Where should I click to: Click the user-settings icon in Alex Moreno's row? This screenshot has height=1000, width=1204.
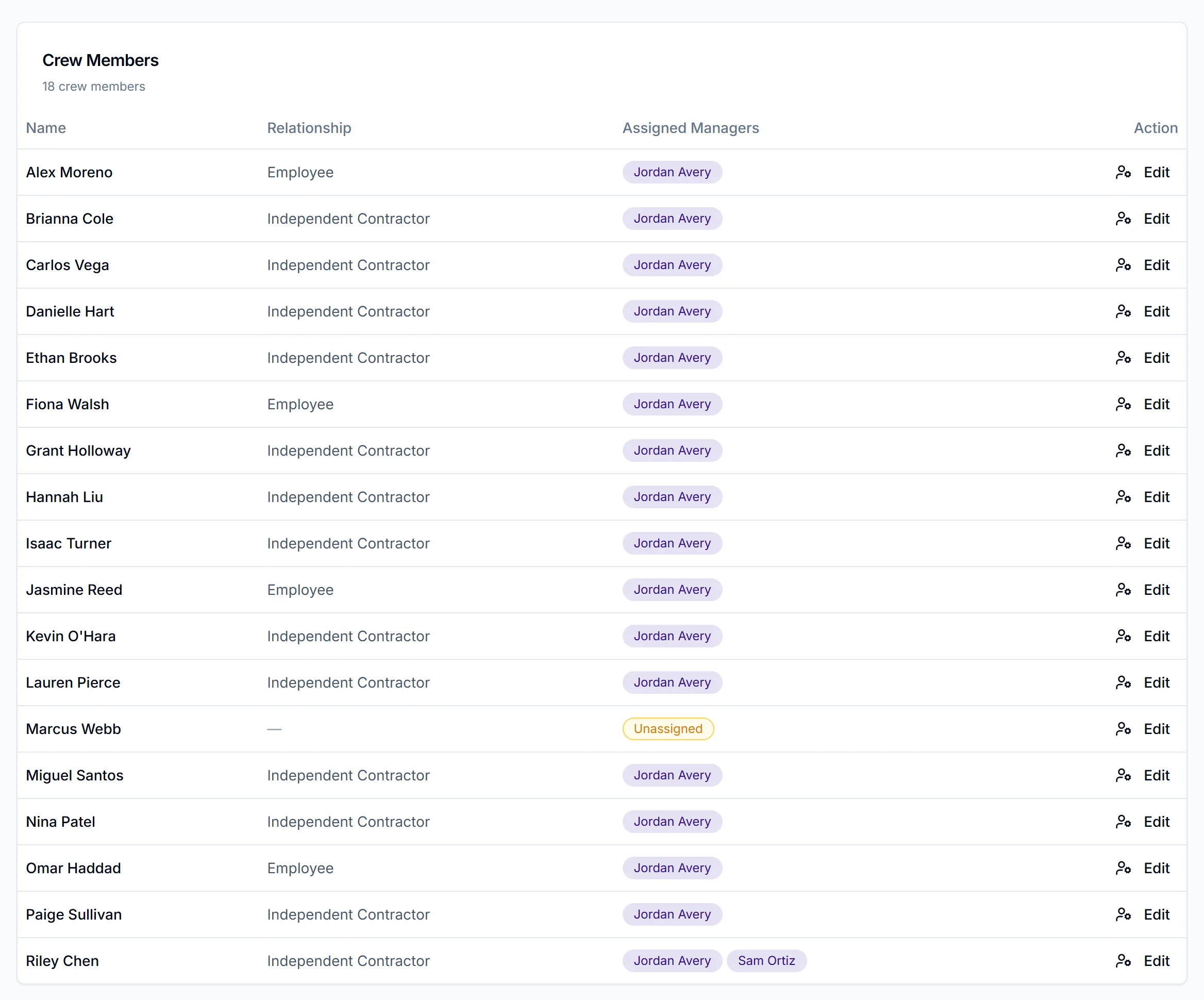click(1123, 172)
